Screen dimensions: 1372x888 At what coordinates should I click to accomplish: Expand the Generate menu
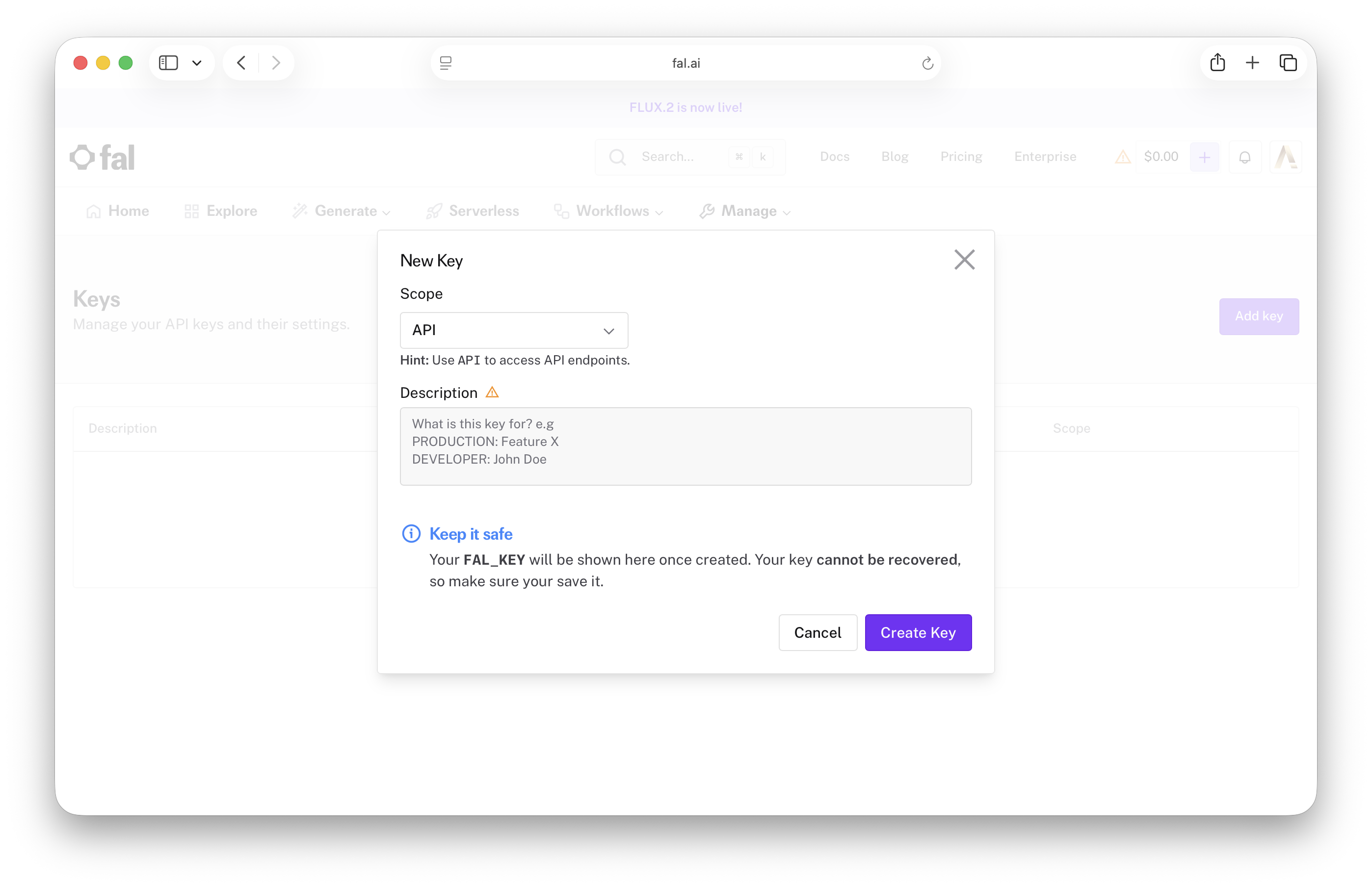[341, 211]
